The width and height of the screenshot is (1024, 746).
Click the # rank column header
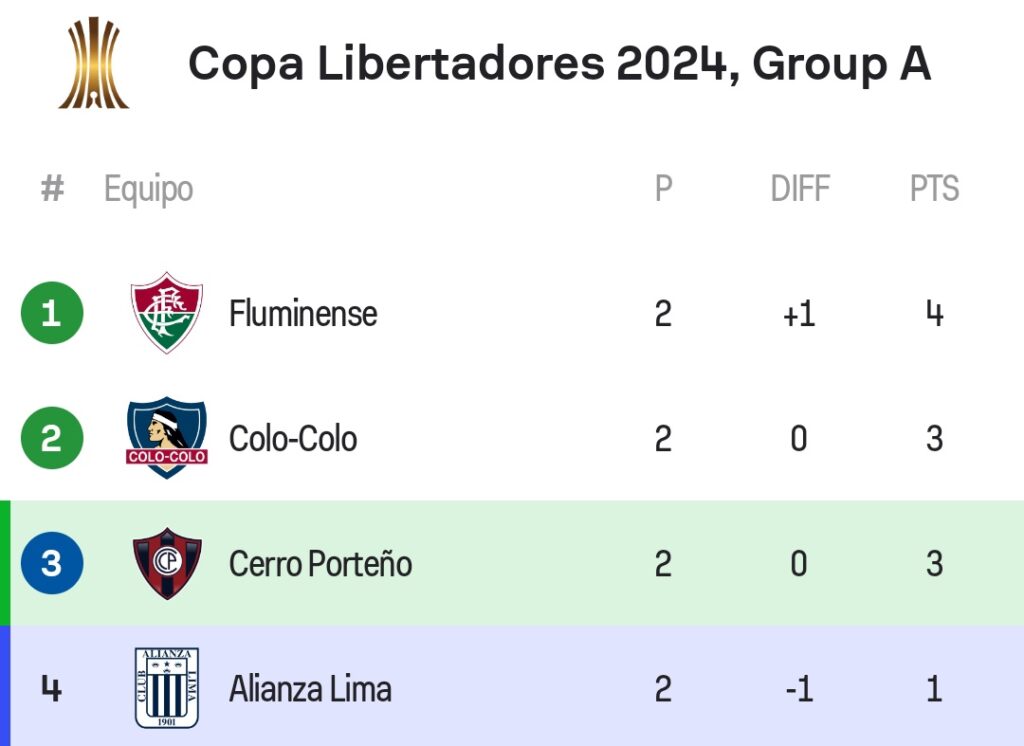coord(52,189)
